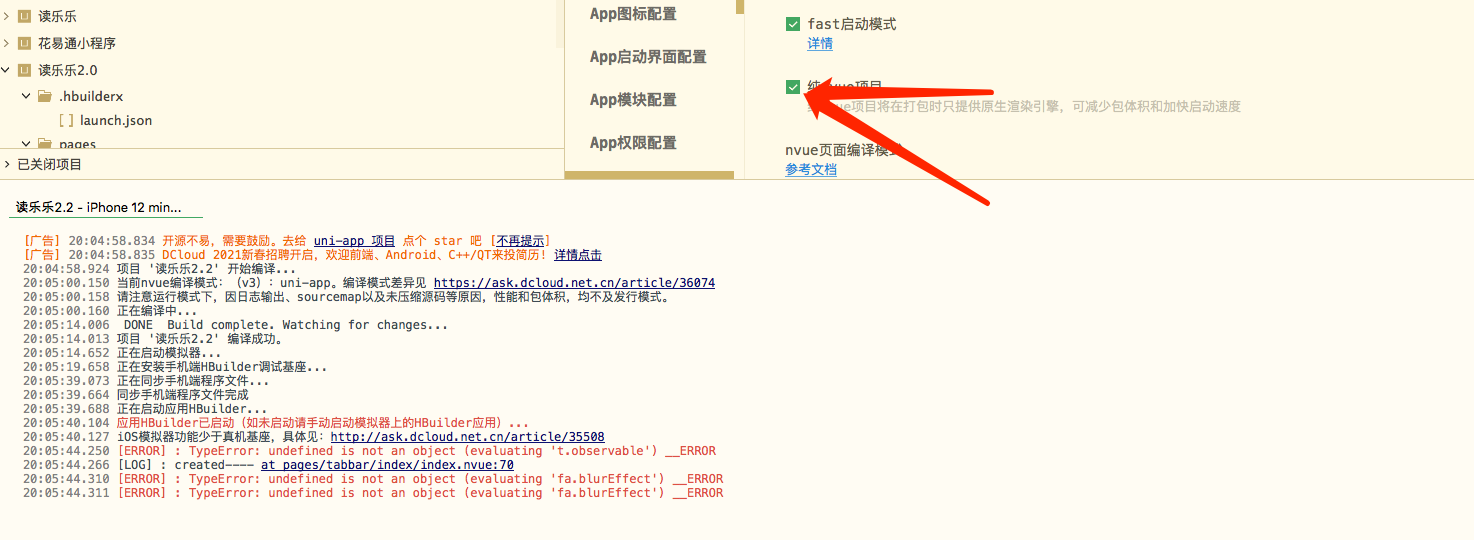Open the launch.json file icon
The image size is (1474, 540).
pos(66,121)
